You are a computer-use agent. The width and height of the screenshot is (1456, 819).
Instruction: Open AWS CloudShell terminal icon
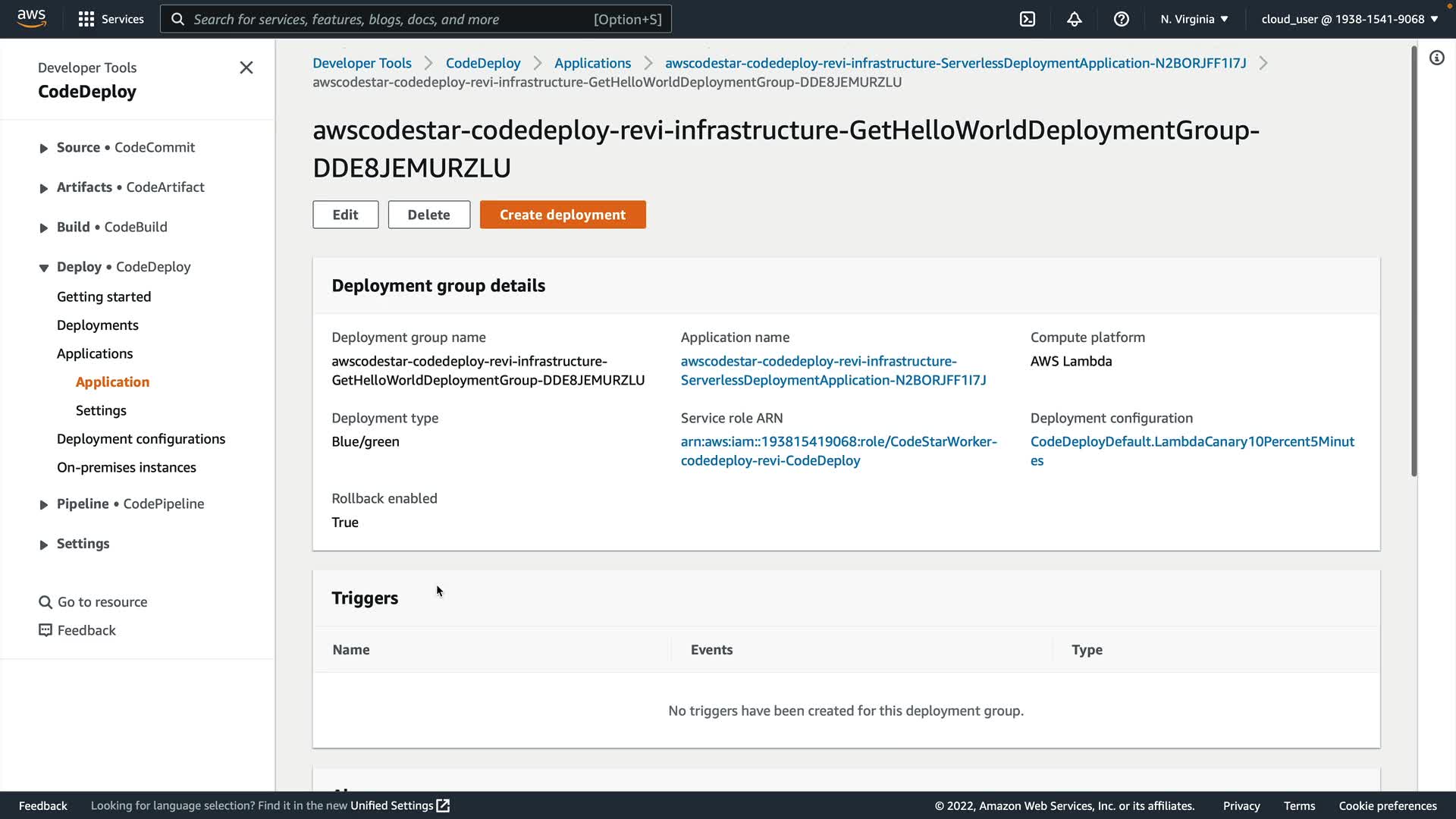[x=1028, y=19]
